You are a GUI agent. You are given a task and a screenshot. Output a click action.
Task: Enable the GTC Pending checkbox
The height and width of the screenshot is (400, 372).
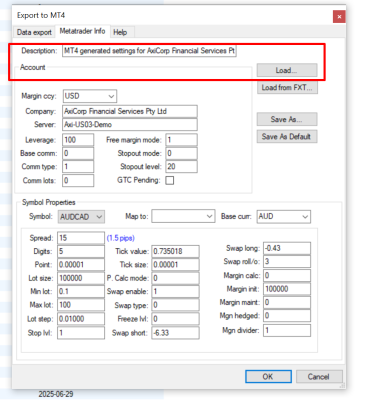point(170,180)
